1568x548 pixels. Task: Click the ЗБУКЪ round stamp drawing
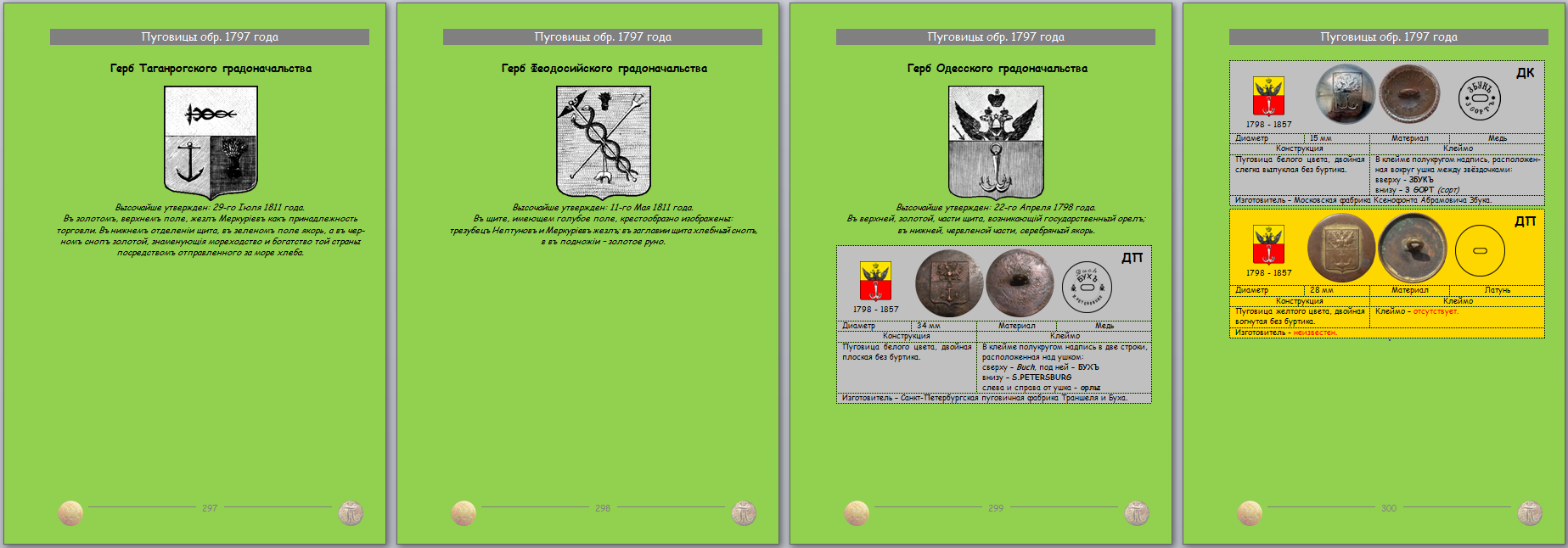point(1480,98)
